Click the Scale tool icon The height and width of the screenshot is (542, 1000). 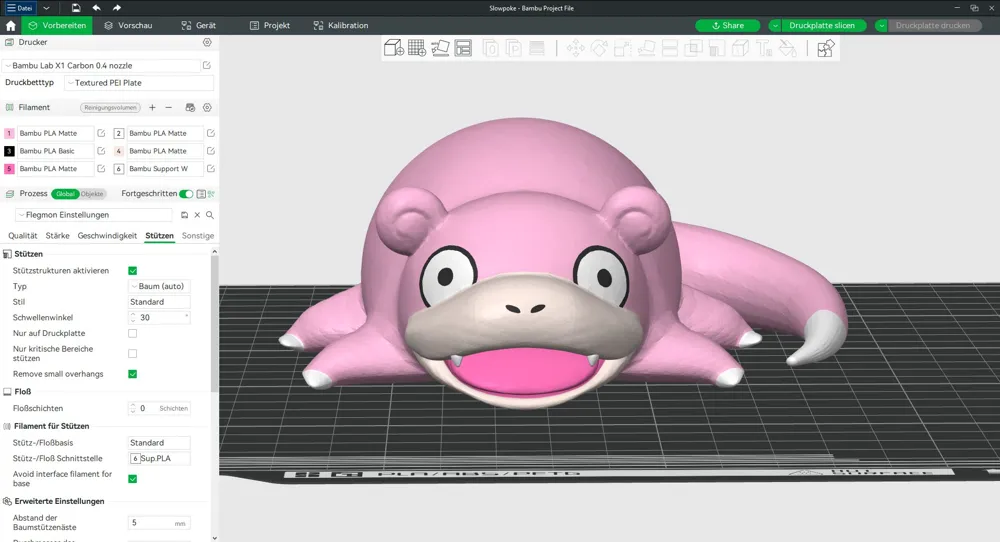tap(622, 48)
